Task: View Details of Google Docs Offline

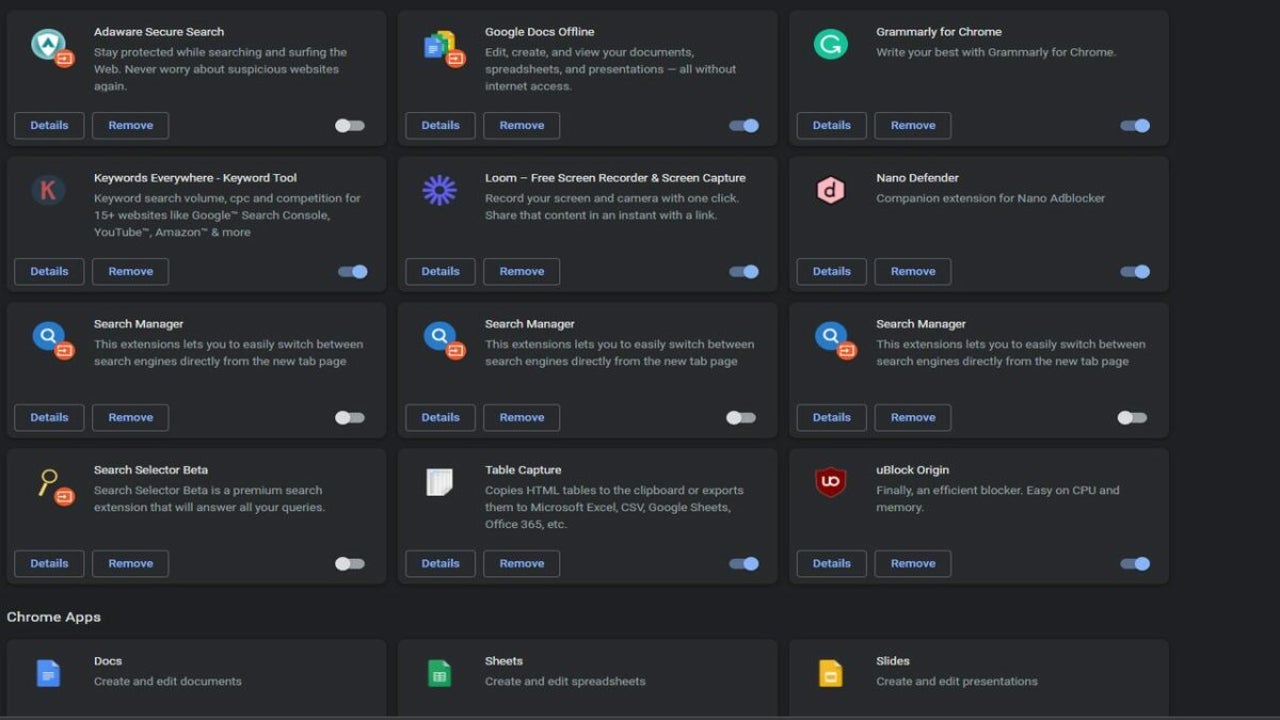Action: (440, 126)
